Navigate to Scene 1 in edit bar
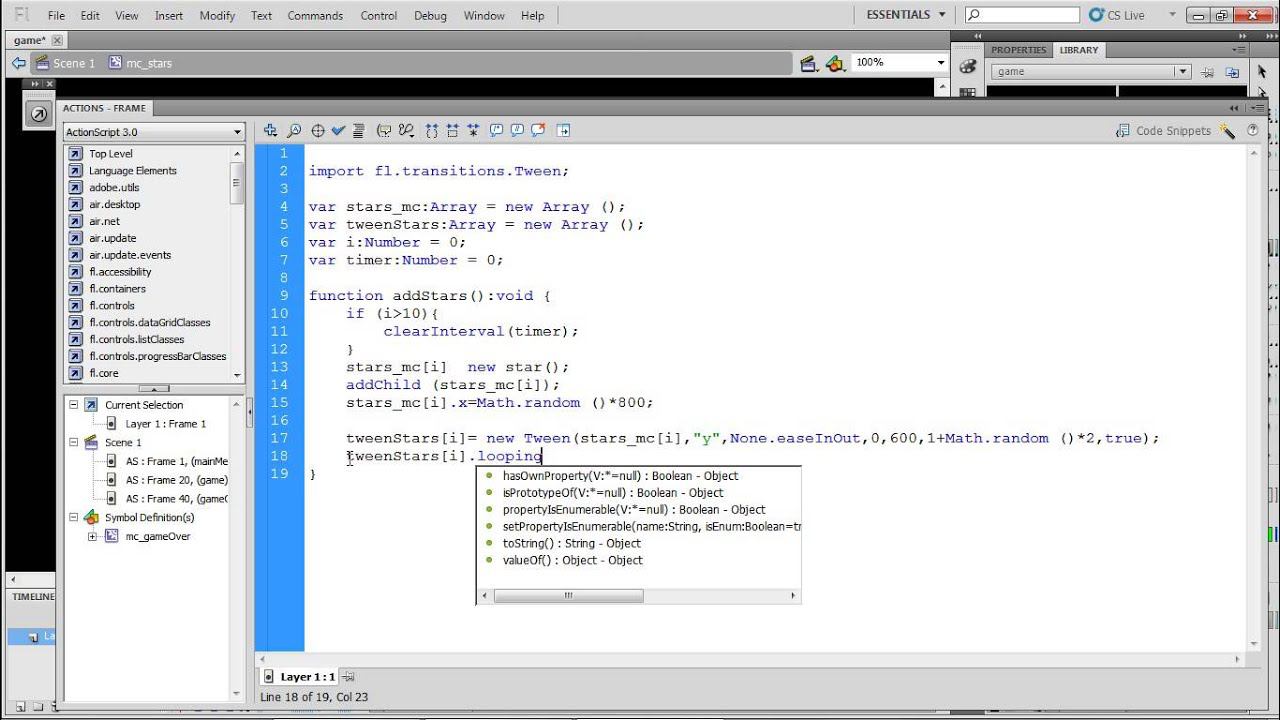1280x720 pixels. point(64,63)
